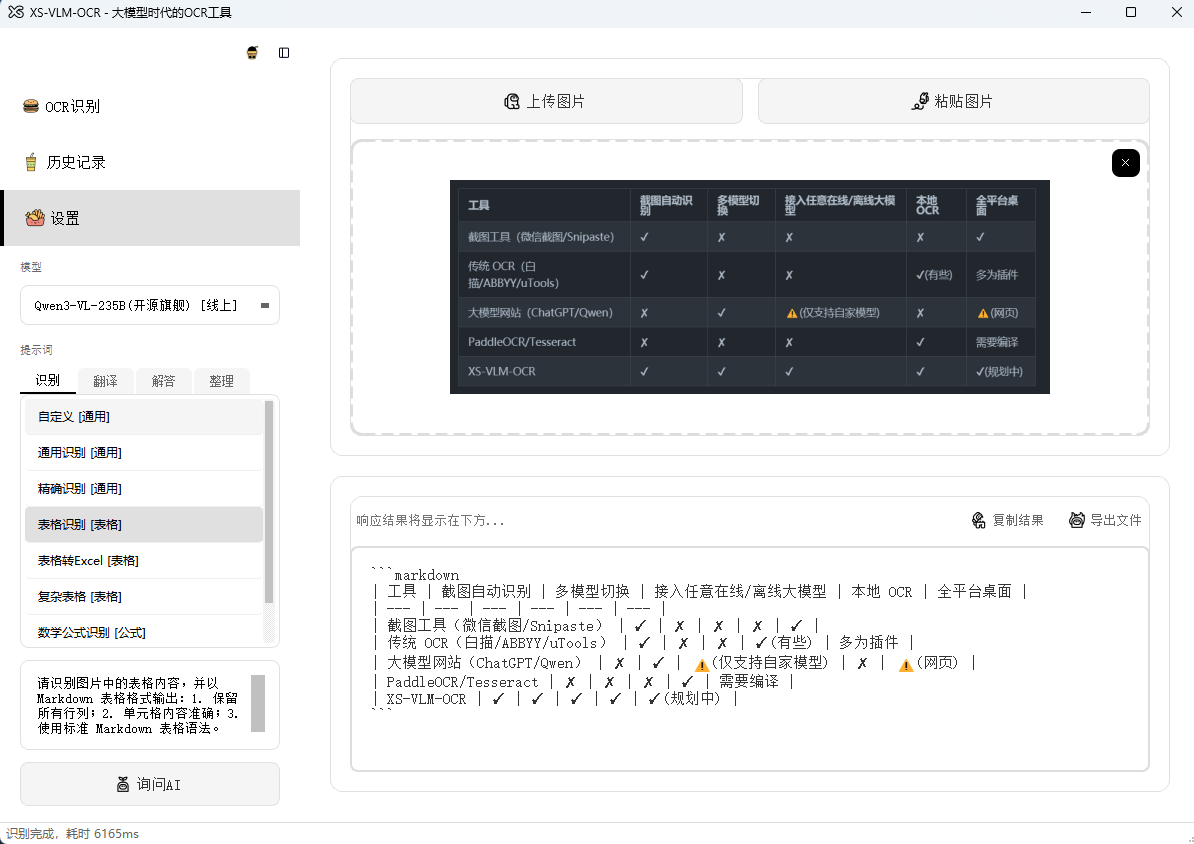This screenshot has height=844, width=1194.
Task: Click the 上传图片 button
Action: 546,101
